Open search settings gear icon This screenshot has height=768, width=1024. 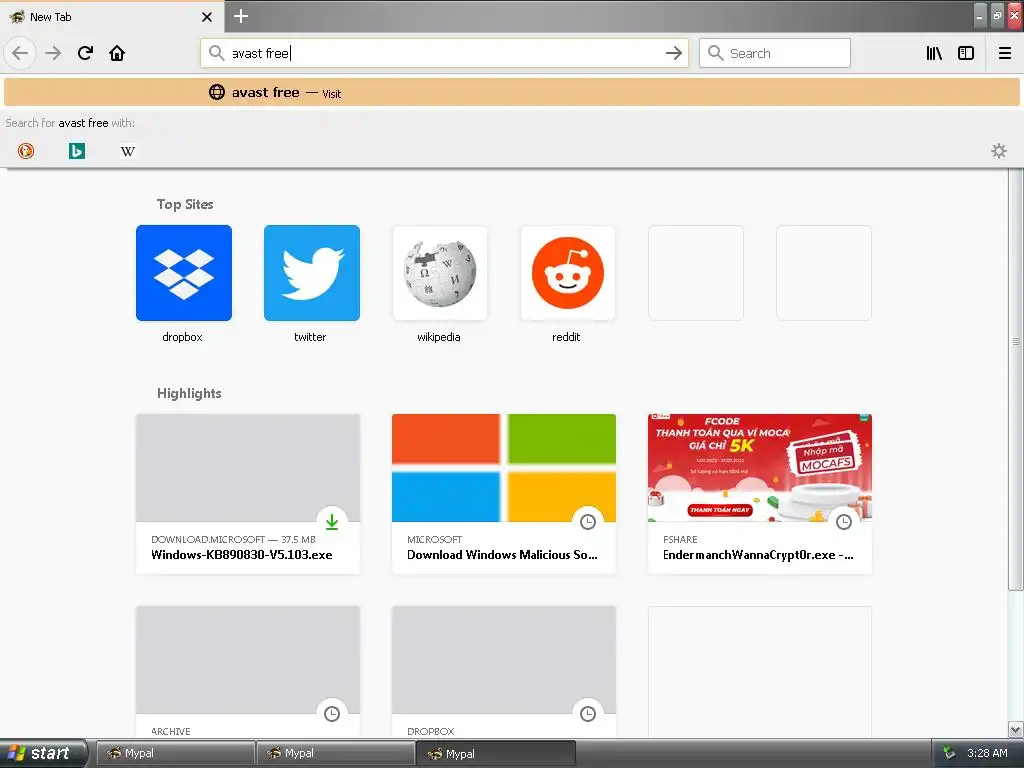tap(999, 151)
